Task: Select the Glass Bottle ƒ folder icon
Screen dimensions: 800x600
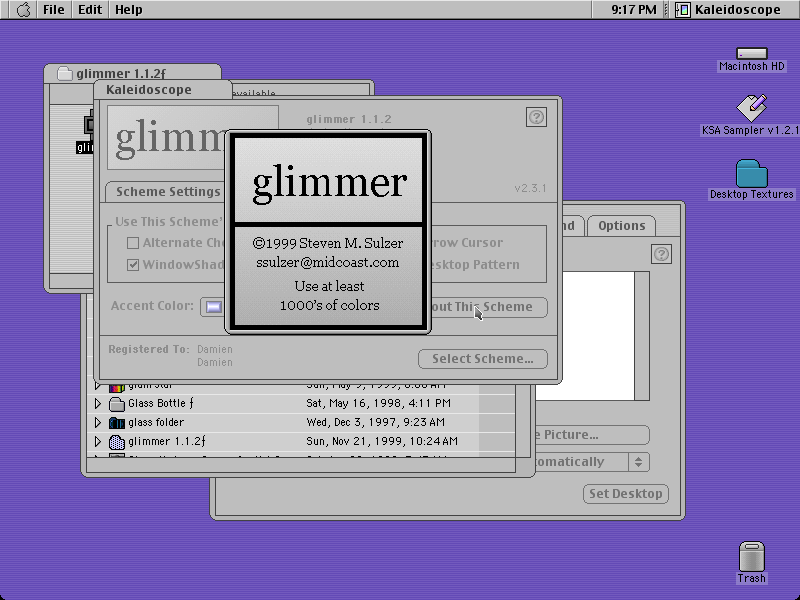Action: (117, 404)
